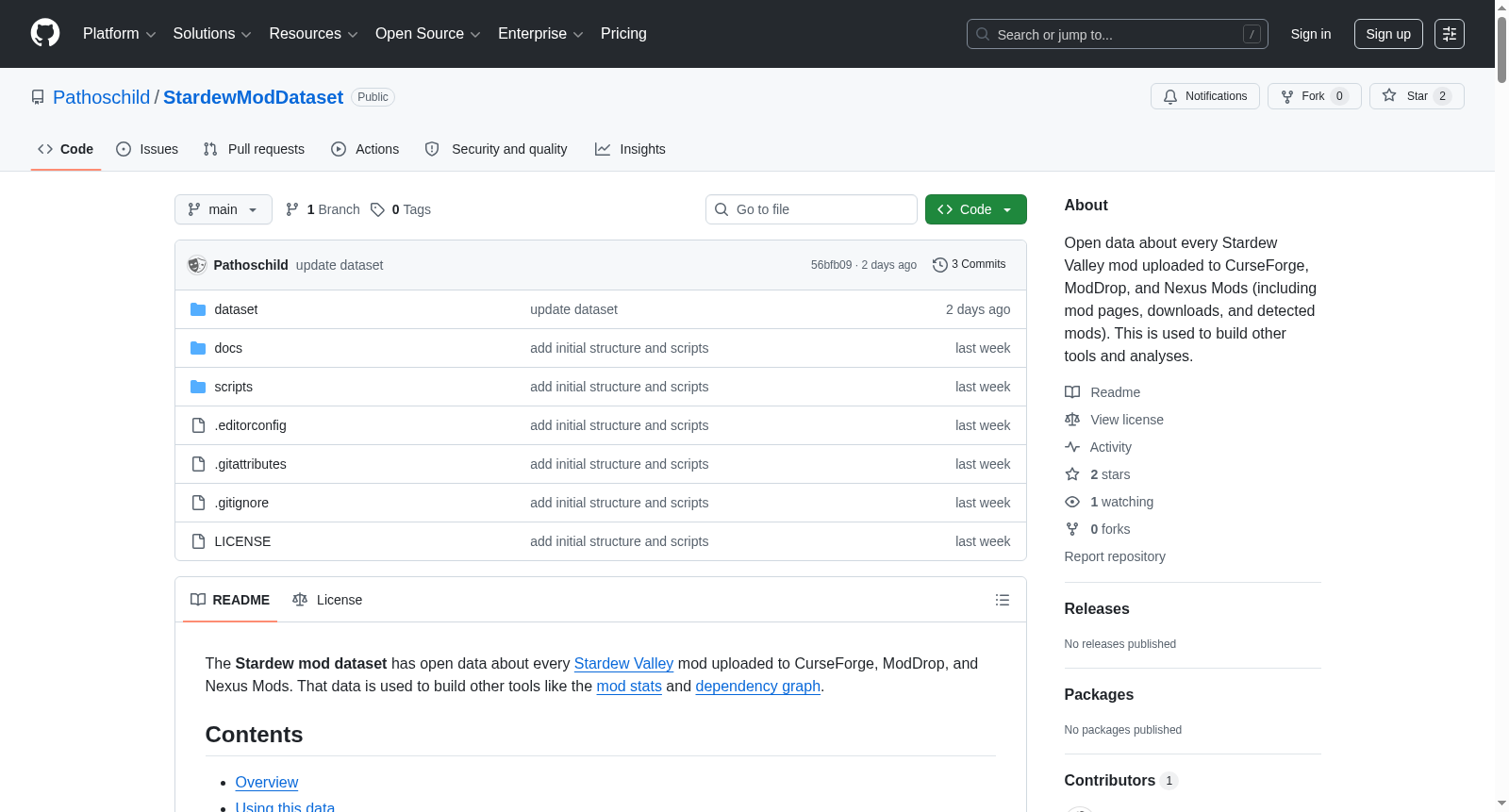Expand the Open Source menu
The height and width of the screenshot is (812, 1509).
point(428,34)
